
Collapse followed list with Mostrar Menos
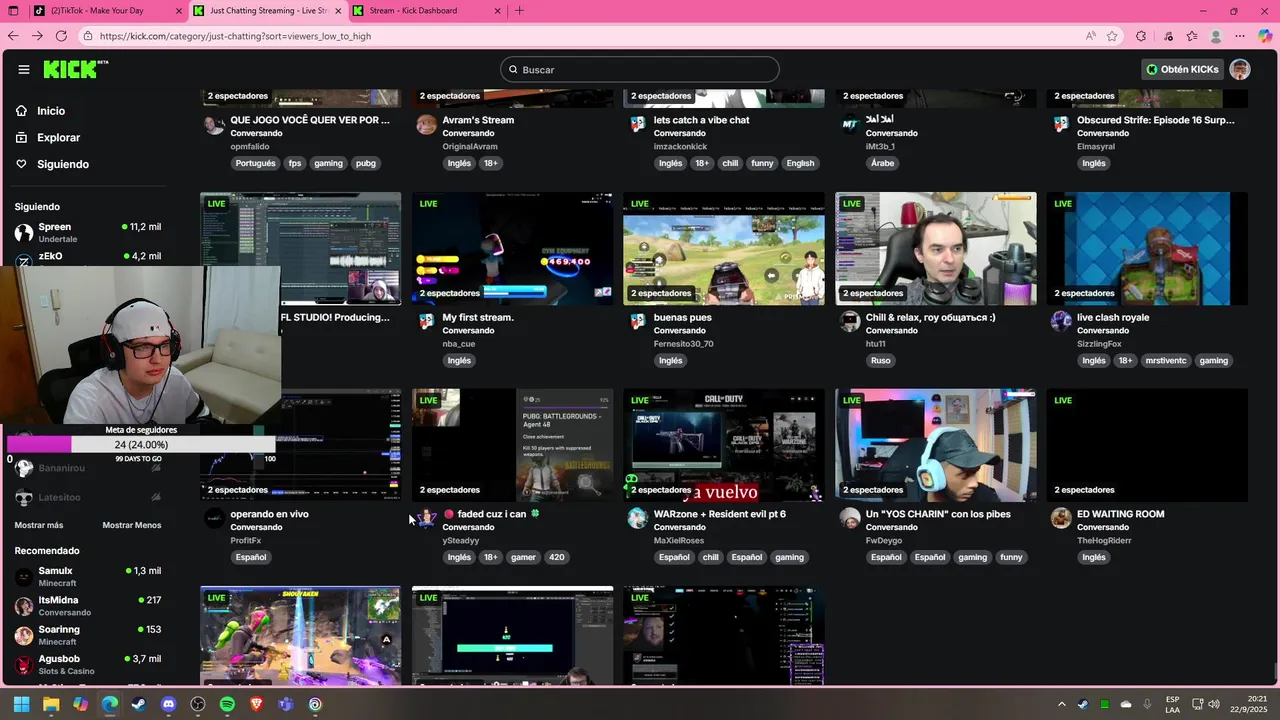(x=131, y=525)
